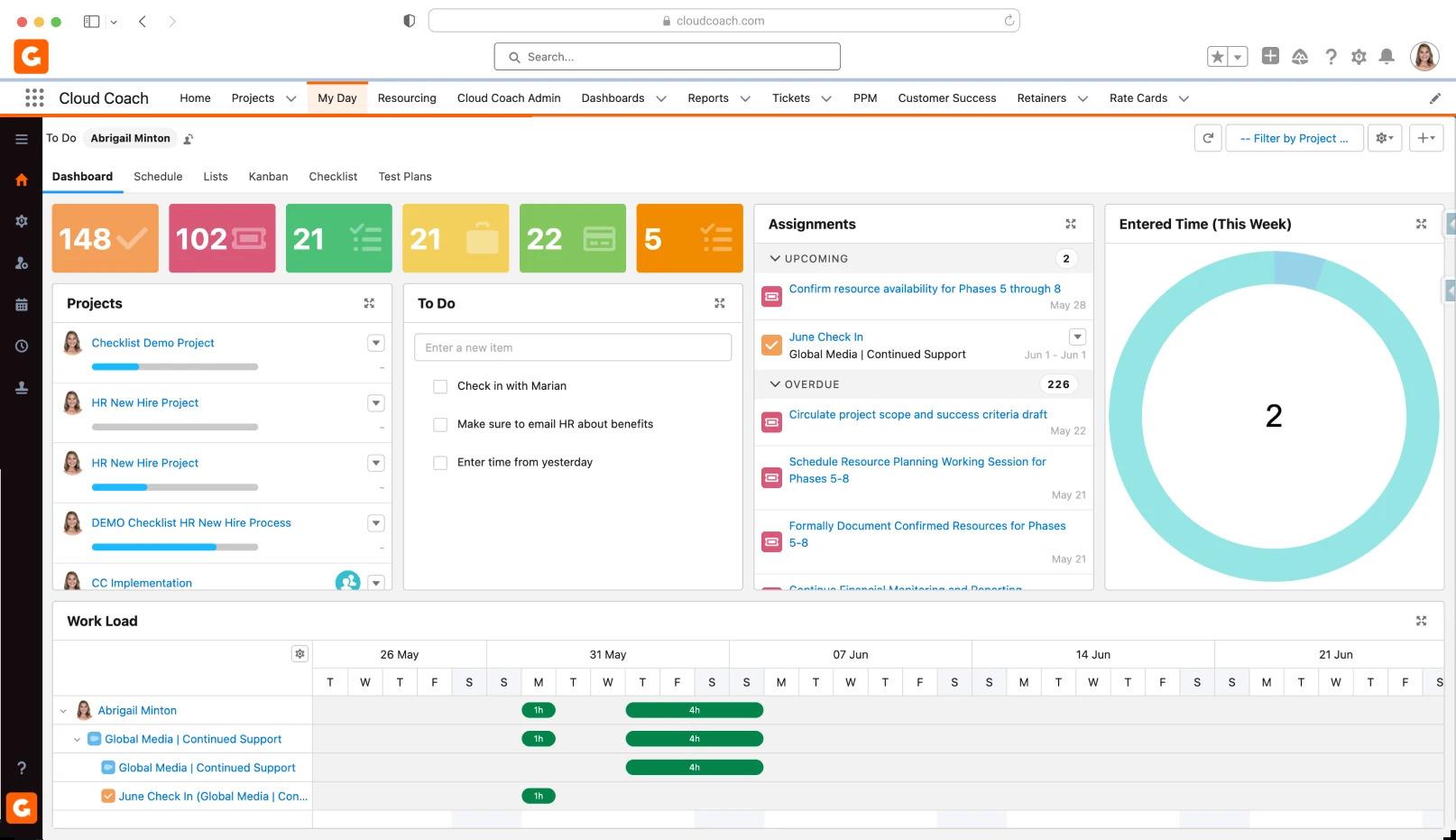Open the app launcher grid icon
The image size is (1456, 840).
(x=34, y=97)
